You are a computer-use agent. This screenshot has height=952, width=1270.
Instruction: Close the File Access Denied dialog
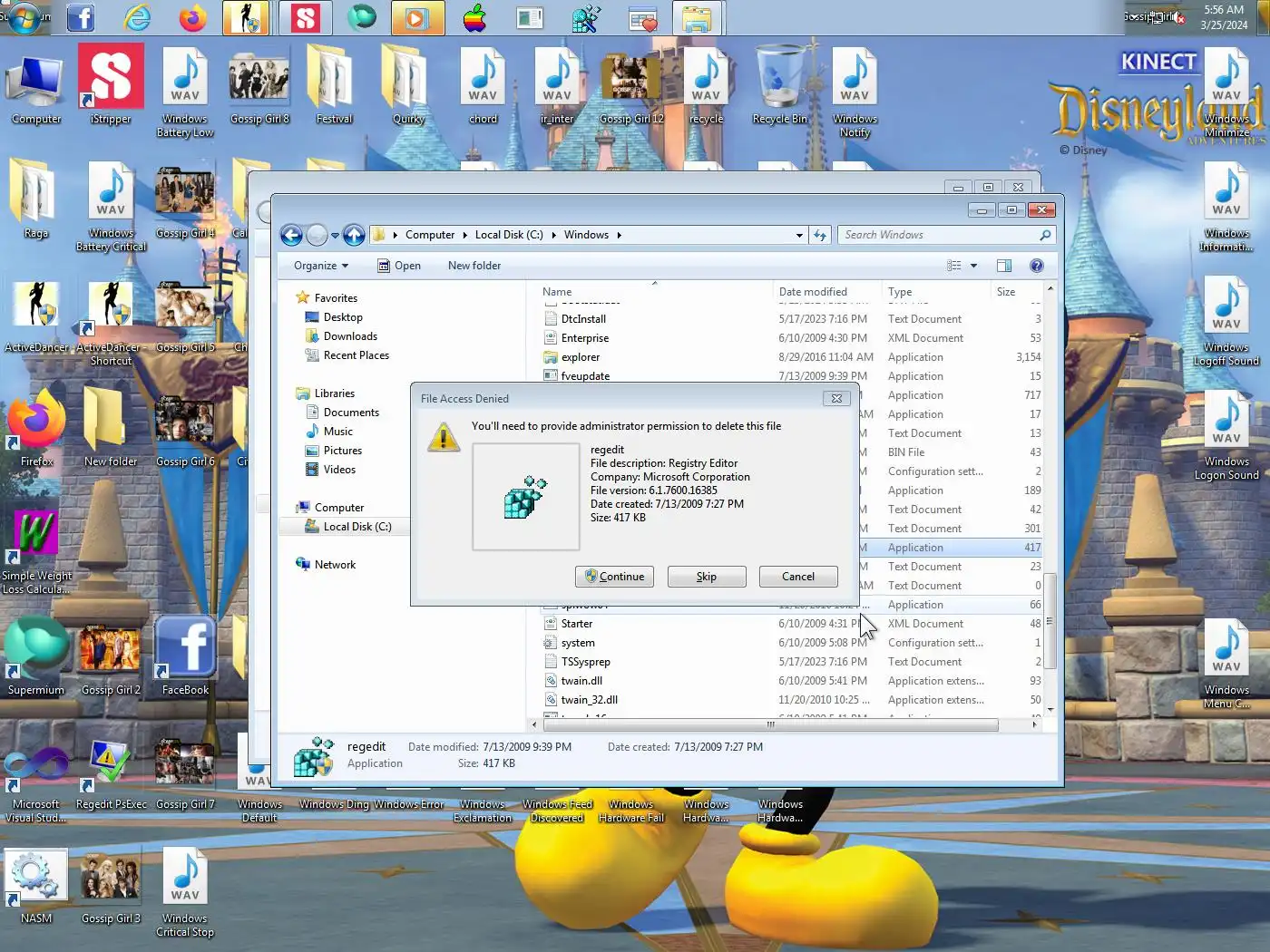(836, 398)
